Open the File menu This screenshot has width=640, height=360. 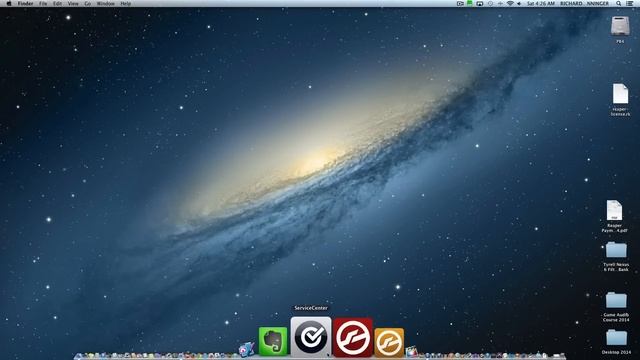(x=43, y=3)
